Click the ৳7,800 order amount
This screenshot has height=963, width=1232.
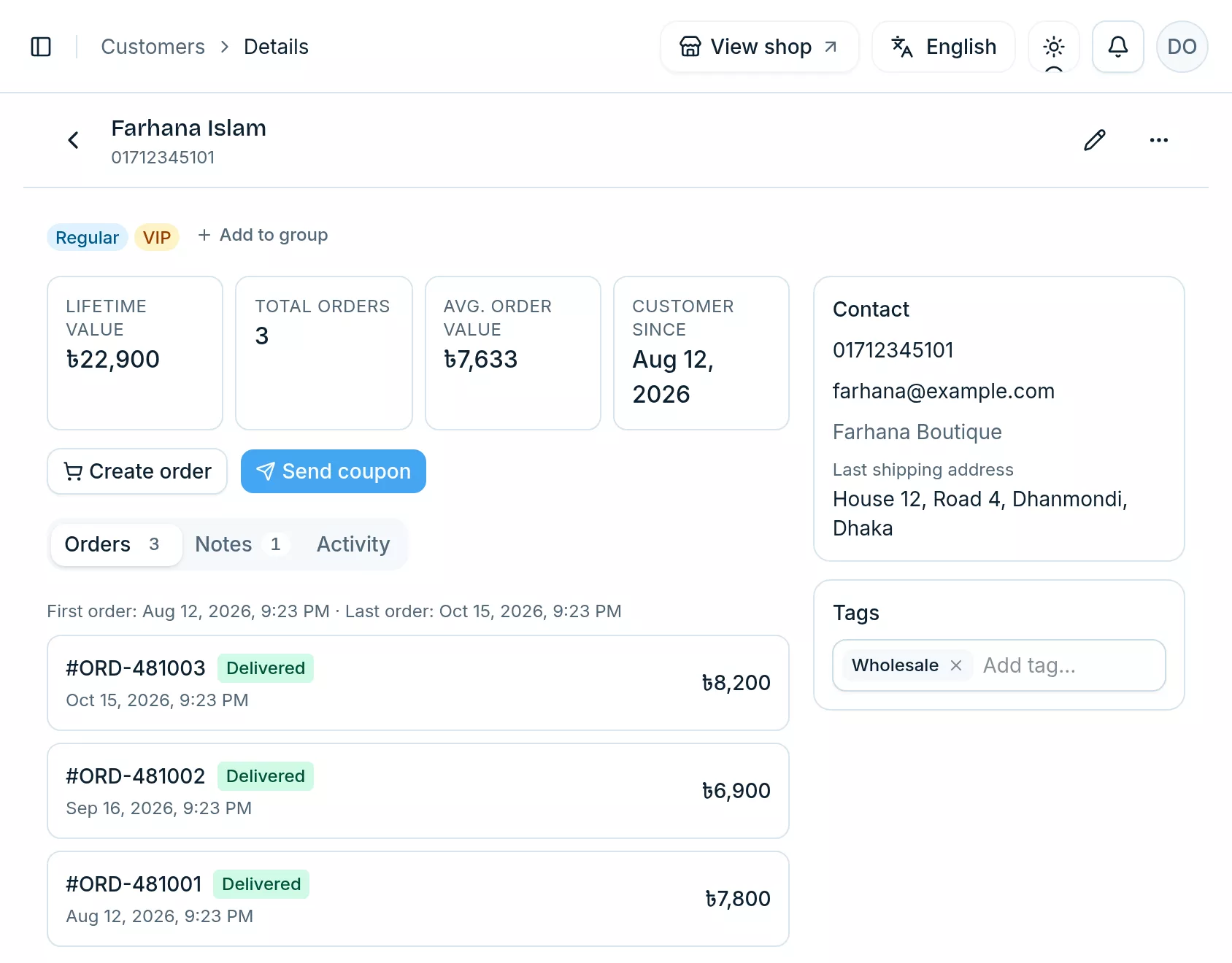tap(738, 899)
